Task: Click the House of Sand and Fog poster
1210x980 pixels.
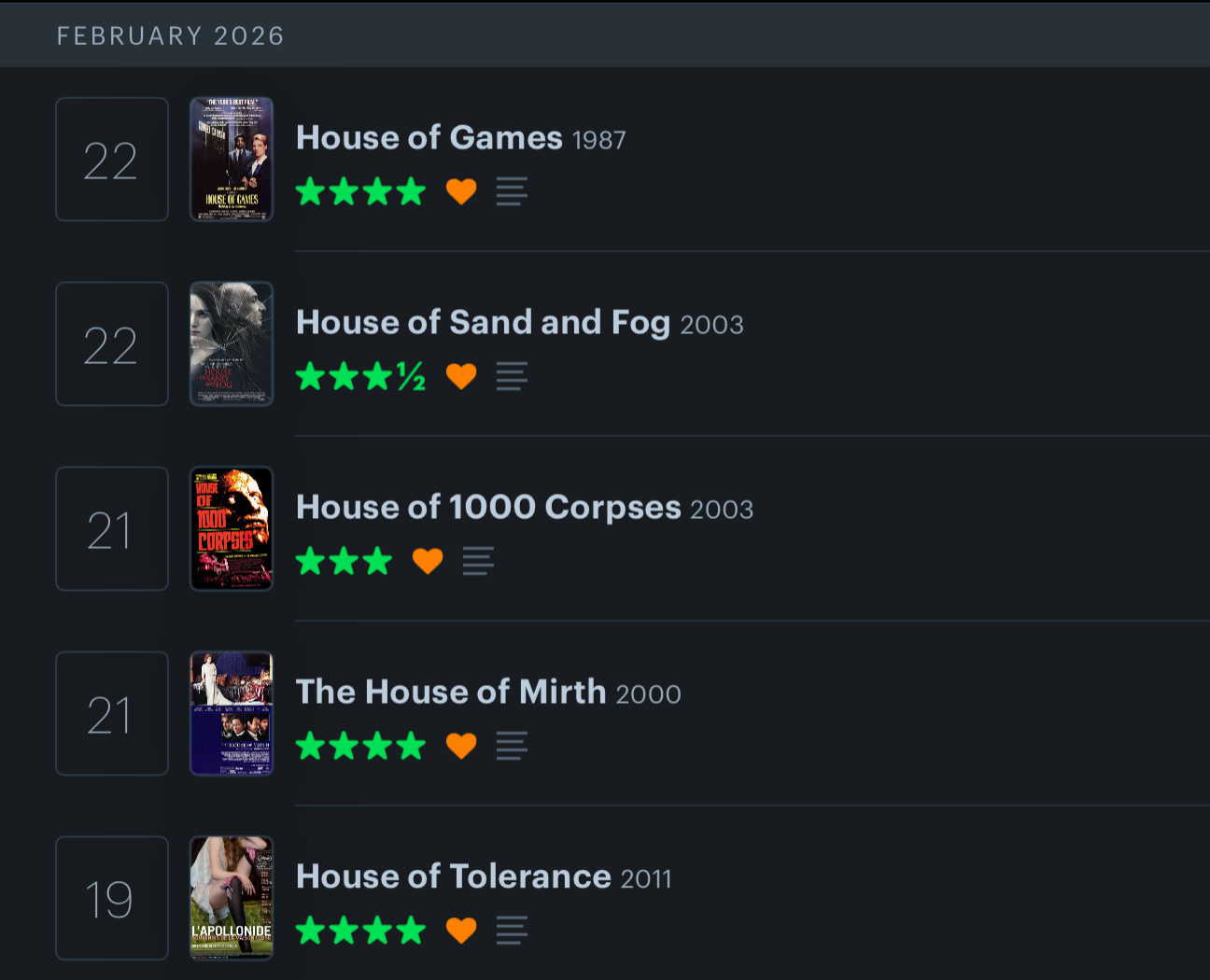Action: 232,343
